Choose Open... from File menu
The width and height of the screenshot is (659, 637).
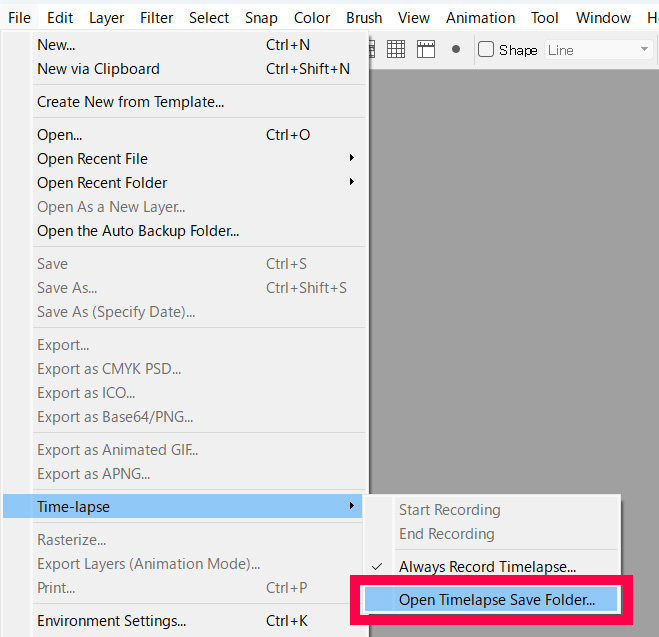(60, 135)
